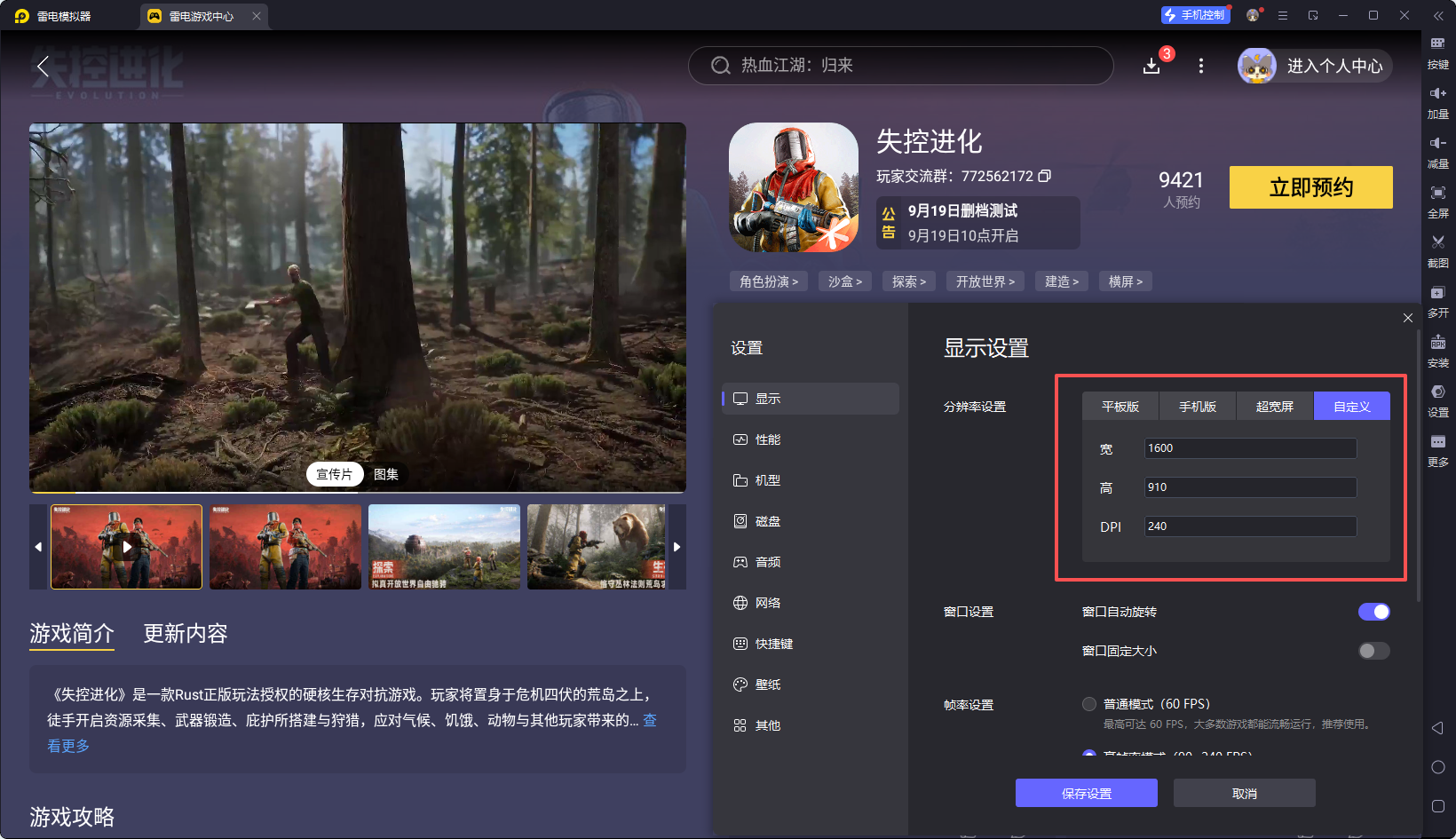Screen dimensions: 1456x839
Task: Close the 雷电游戏中心 tab
Action: (257, 16)
